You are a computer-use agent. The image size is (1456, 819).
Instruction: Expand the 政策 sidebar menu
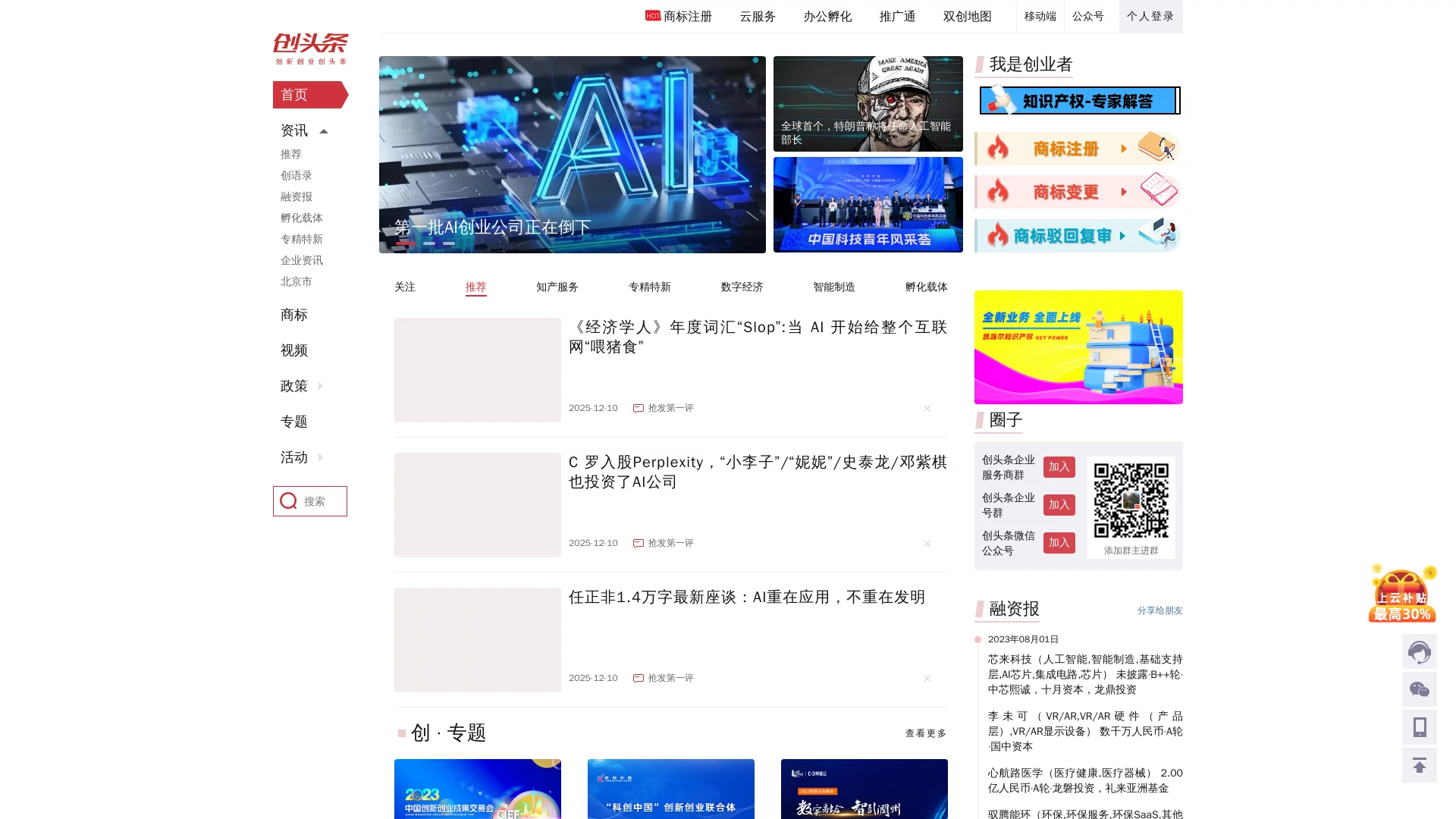pyautogui.click(x=319, y=386)
